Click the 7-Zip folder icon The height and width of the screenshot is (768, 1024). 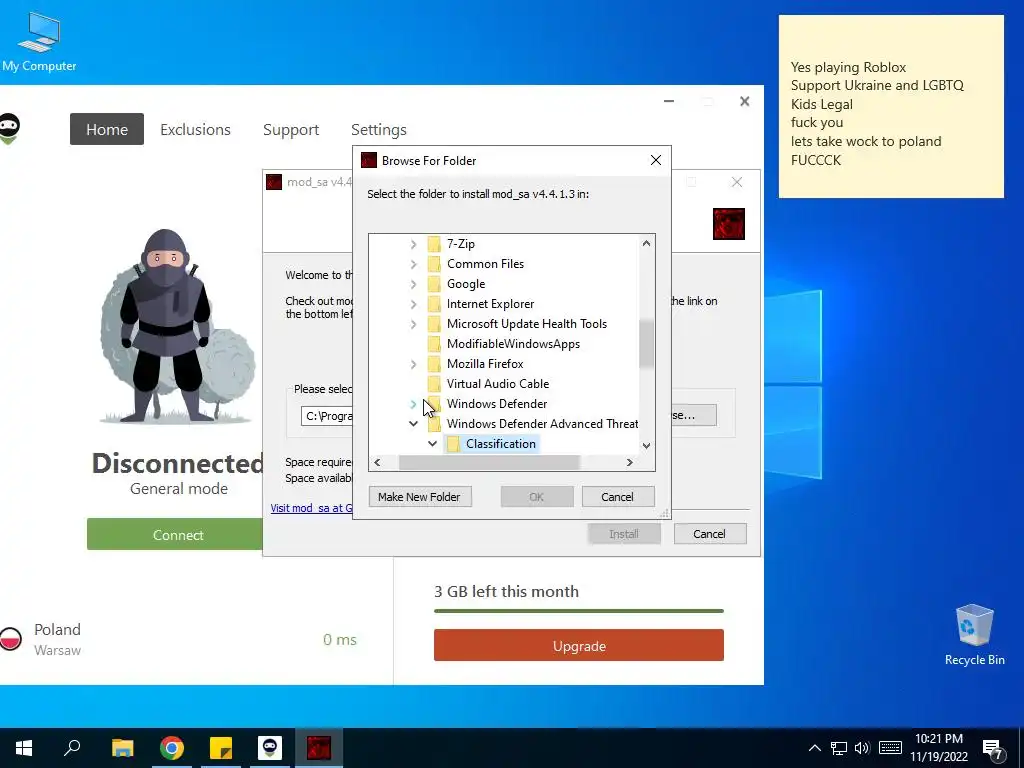click(434, 244)
